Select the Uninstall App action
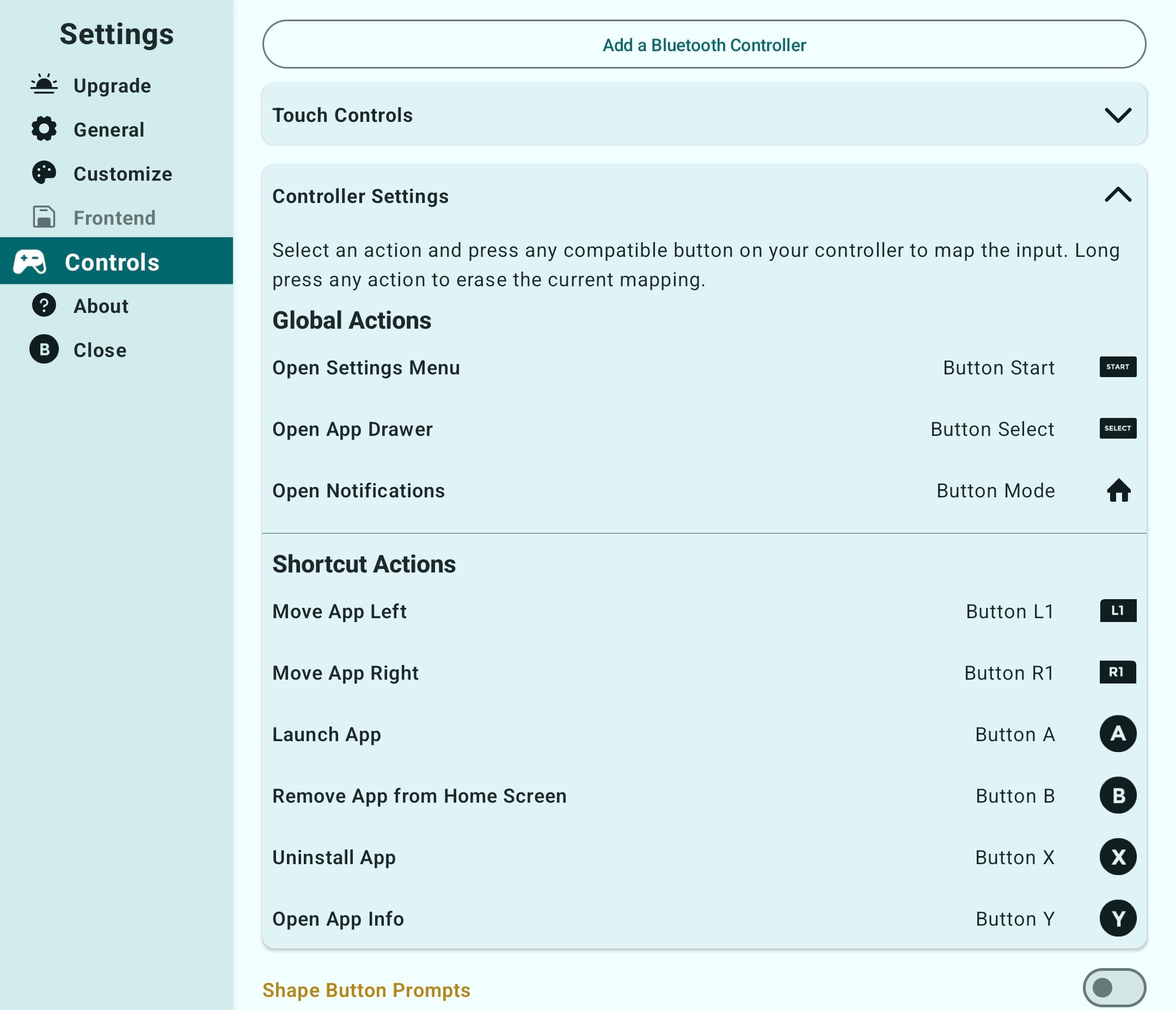Screen dimensions: 1176x1010 704,857
